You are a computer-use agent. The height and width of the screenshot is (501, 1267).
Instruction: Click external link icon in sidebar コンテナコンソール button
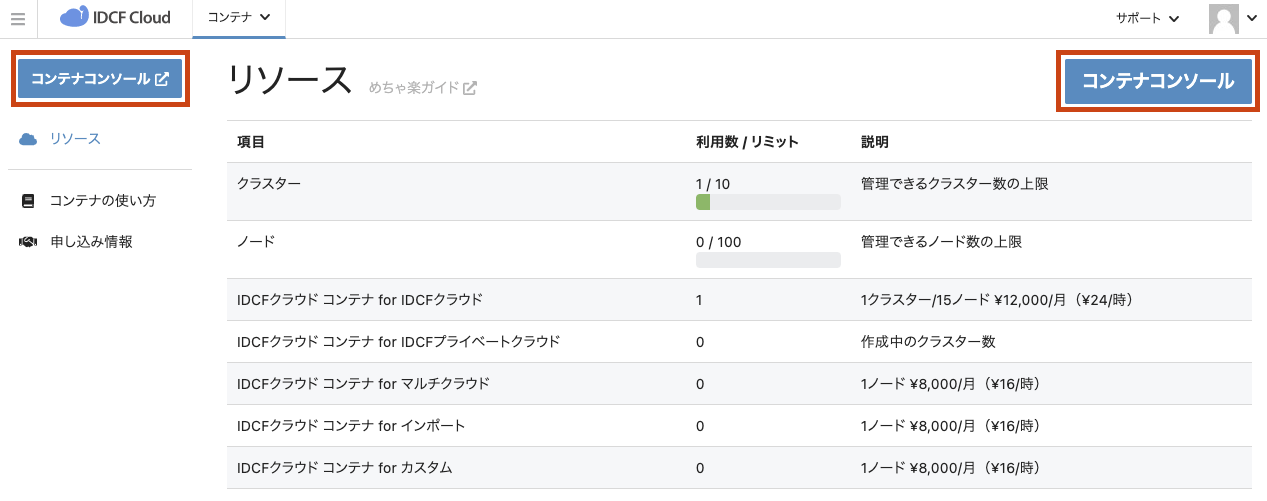click(162, 79)
